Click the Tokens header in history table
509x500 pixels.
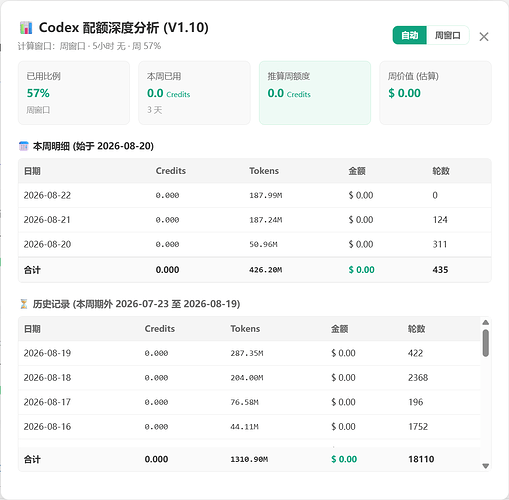[245, 329]
